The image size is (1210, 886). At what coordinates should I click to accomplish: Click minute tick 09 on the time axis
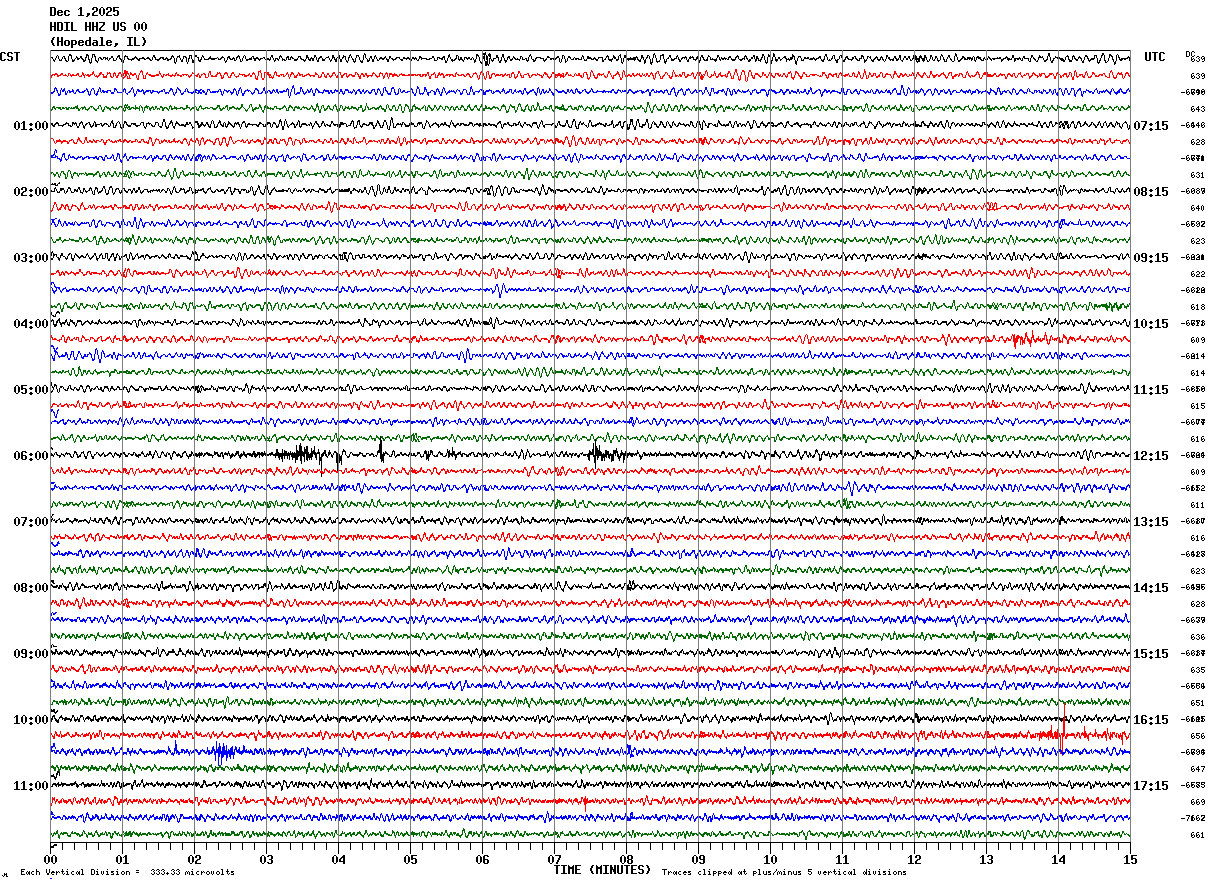click(699, 858)
